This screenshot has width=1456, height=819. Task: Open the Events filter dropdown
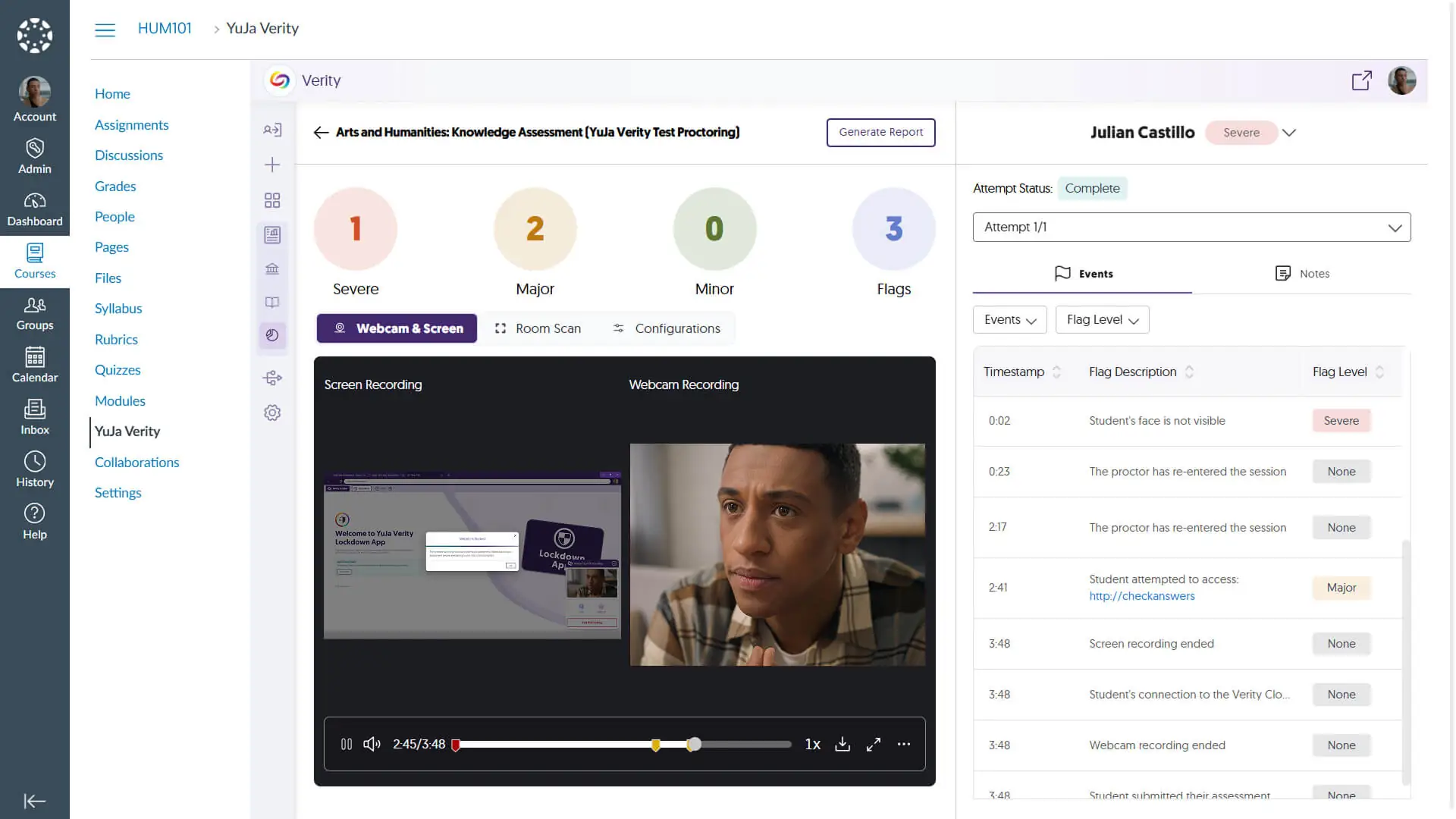[1009, 319]
